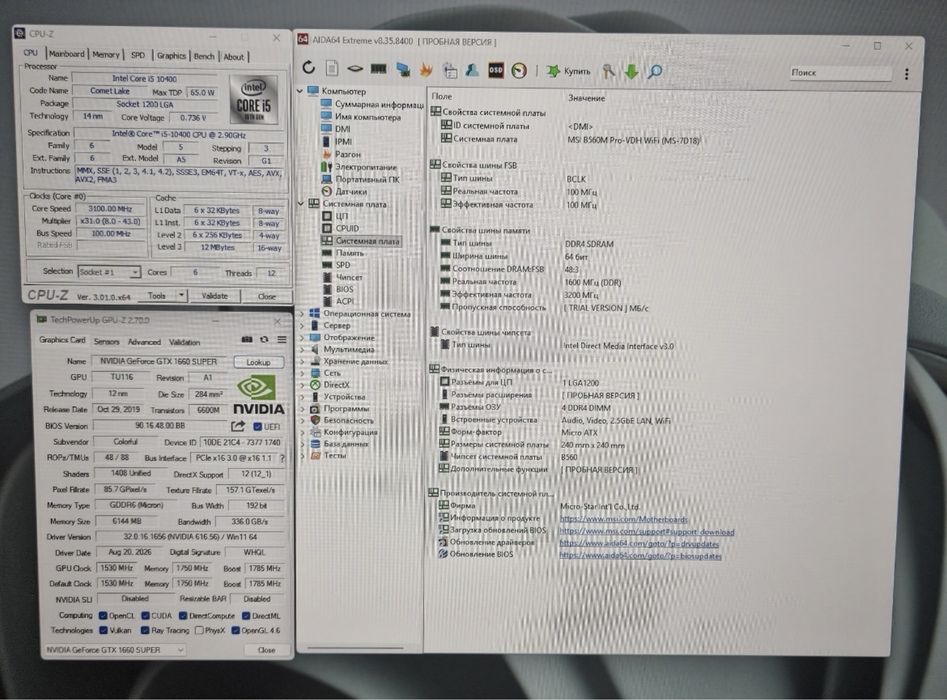Click the AIDA64 wrench preferences icon
This screenshot has width=947, height=700.
click(x=608, y=71)
